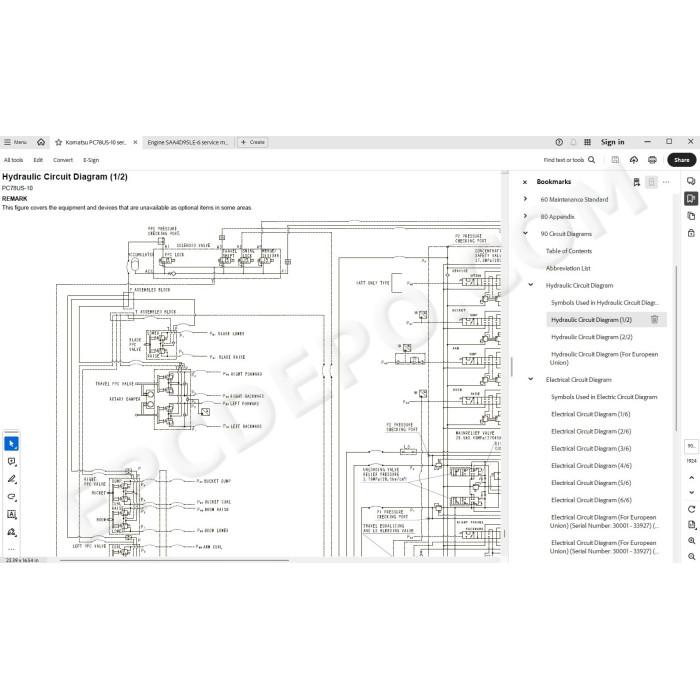Screen dimensions: 700x700
Task: Open the Abbreviation List bookmark
Action: 568,268
